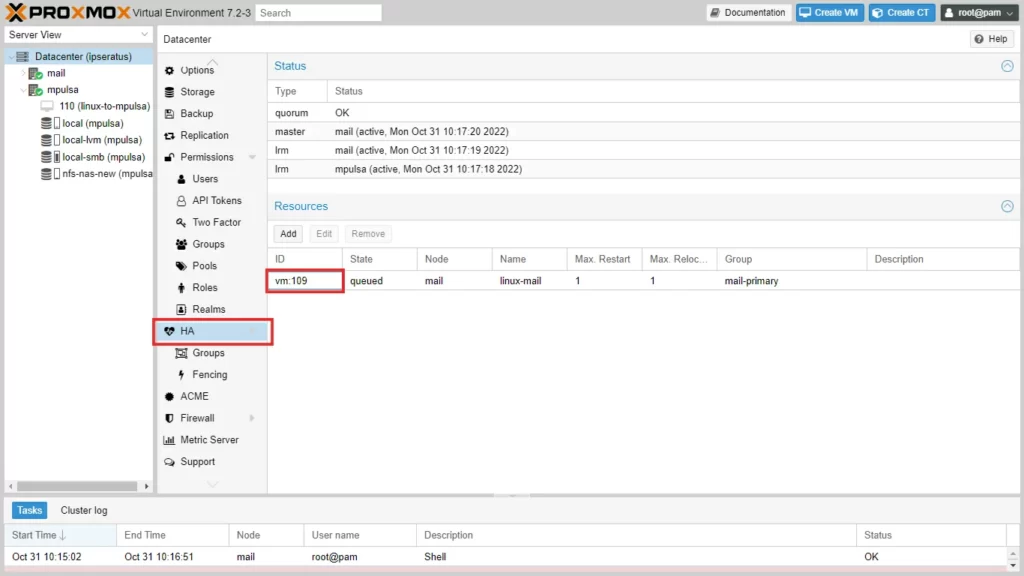
Task: Open the Documentation link button
Action: 748,13
